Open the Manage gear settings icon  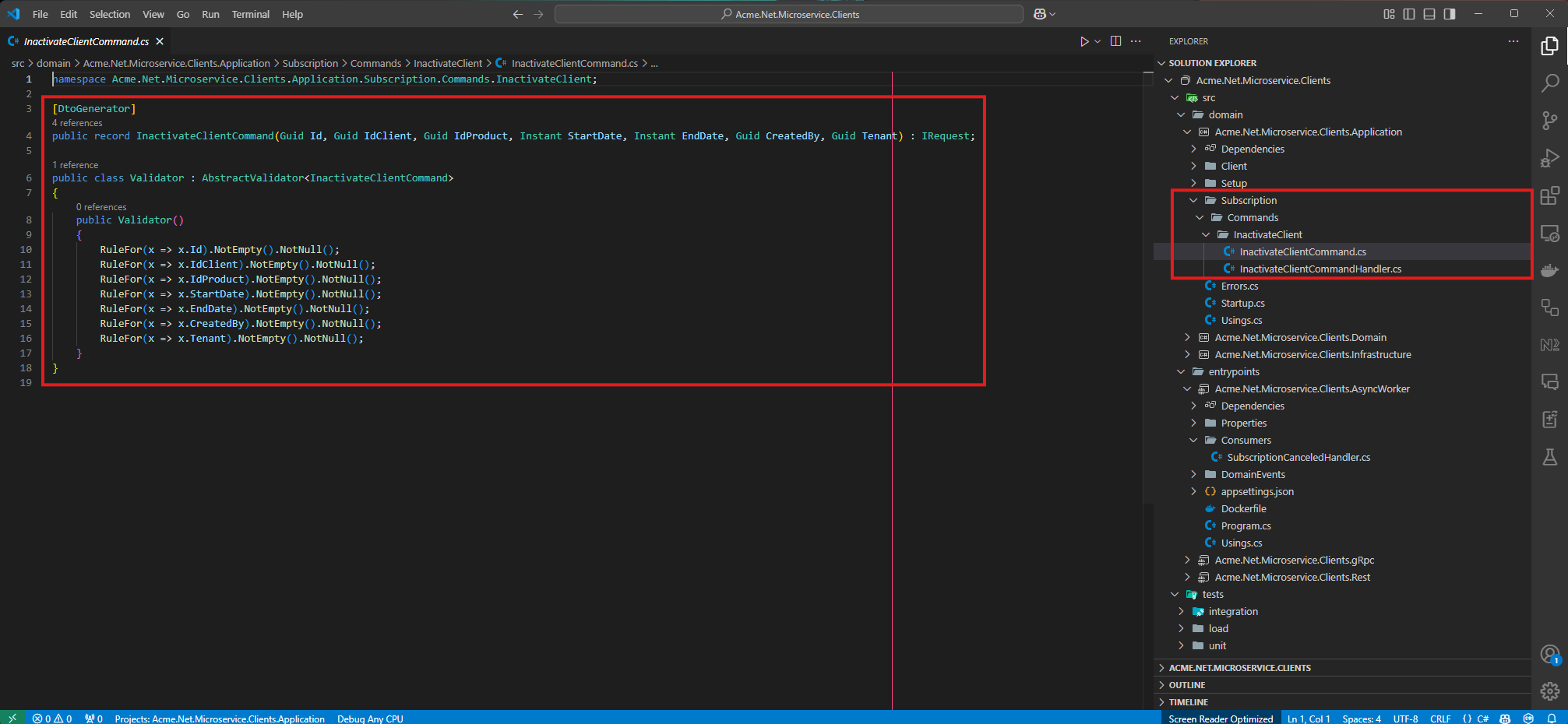(1550, 691)
